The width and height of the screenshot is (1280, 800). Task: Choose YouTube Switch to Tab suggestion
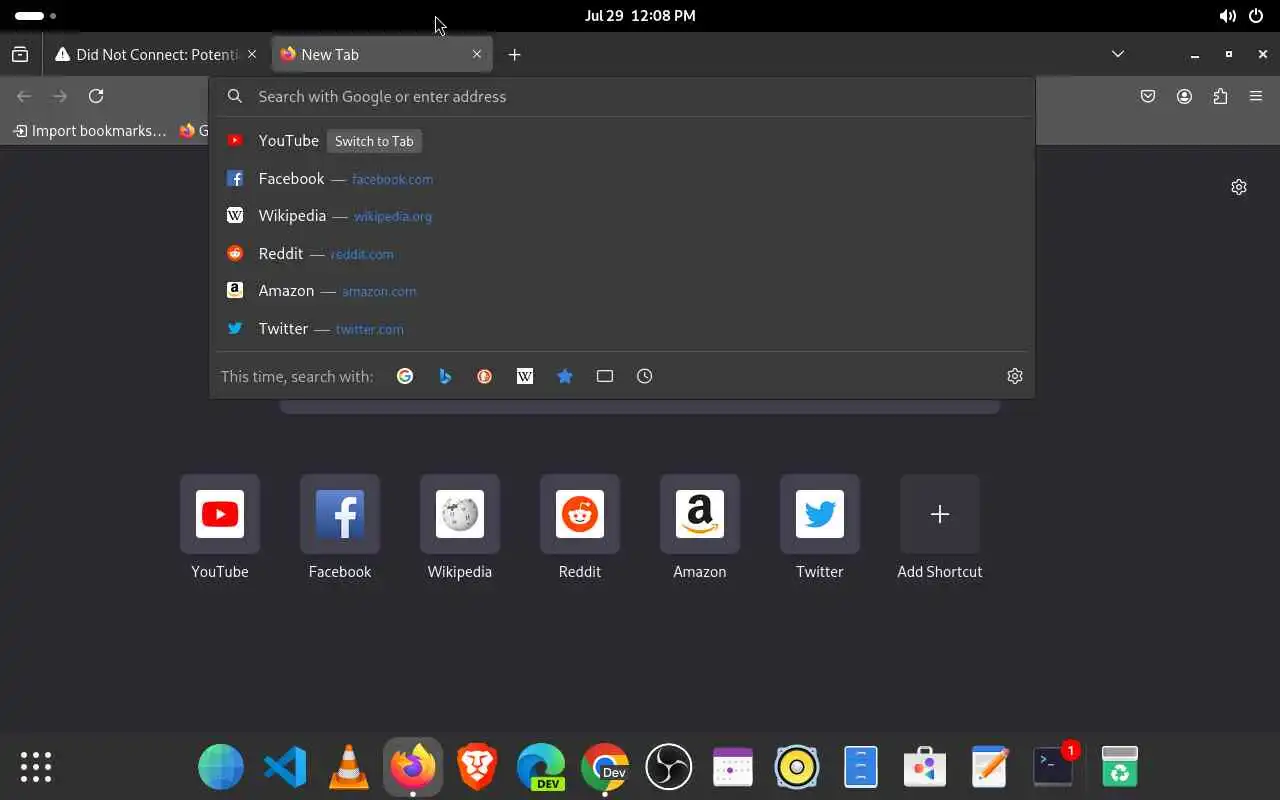click(622, 141)
